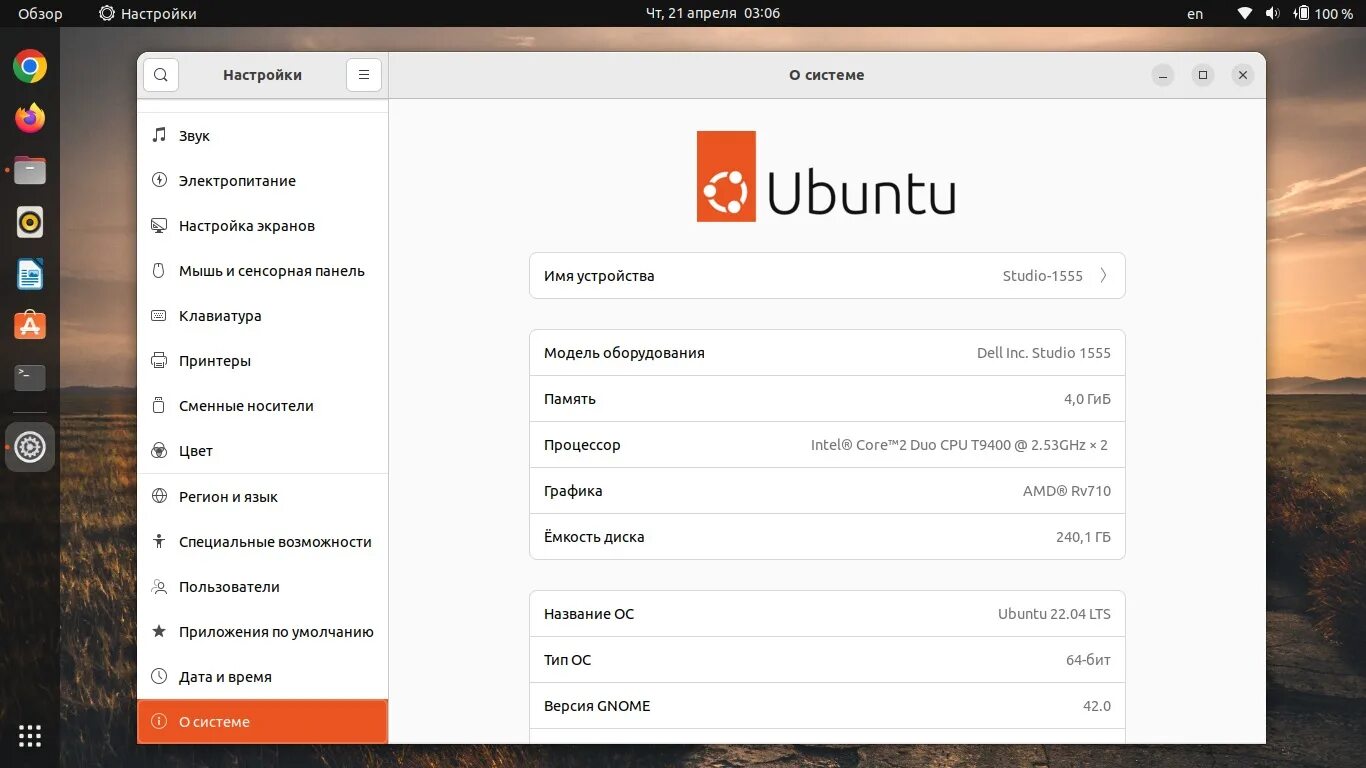
Task: Open the Звук settings panel
Action: click(x=262, y=135)
